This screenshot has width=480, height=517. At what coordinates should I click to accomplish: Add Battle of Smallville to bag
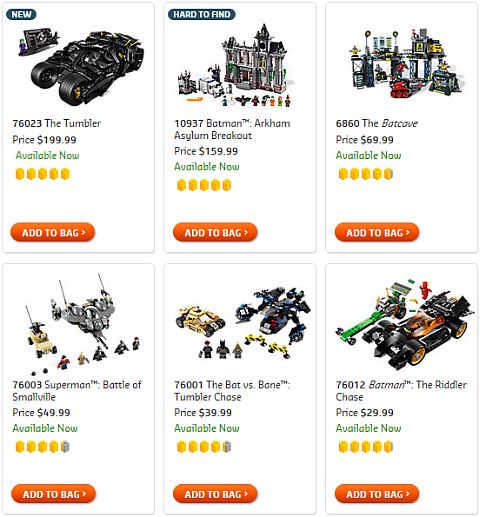point(53,494)
